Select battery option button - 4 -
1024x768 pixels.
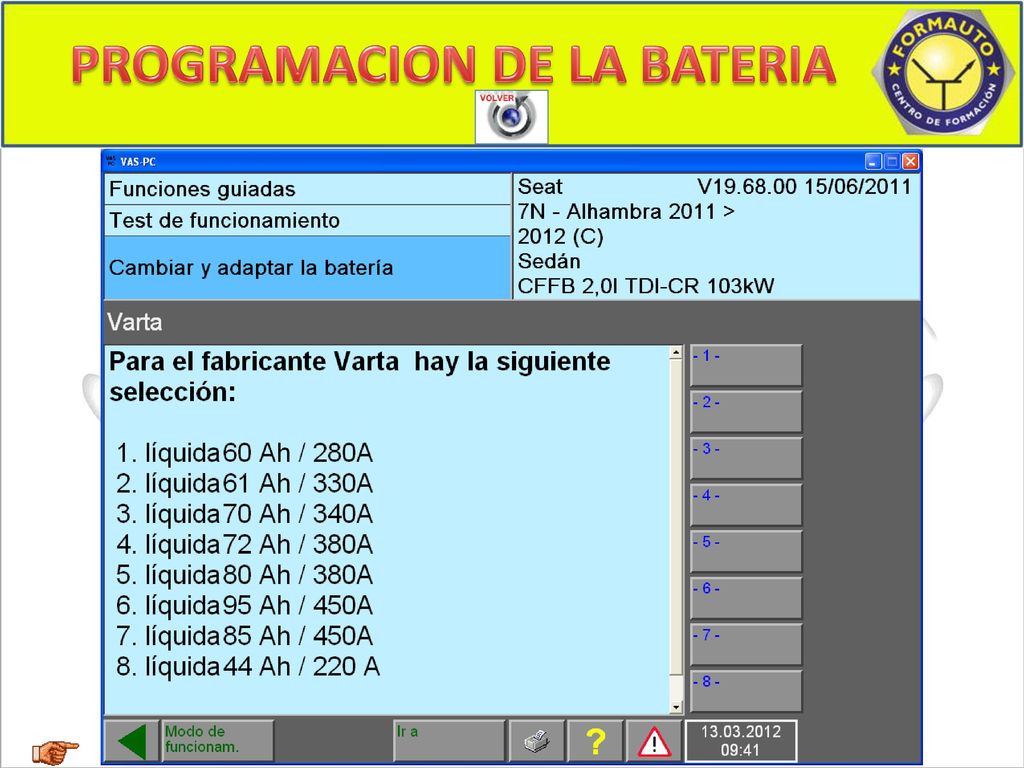746,505
